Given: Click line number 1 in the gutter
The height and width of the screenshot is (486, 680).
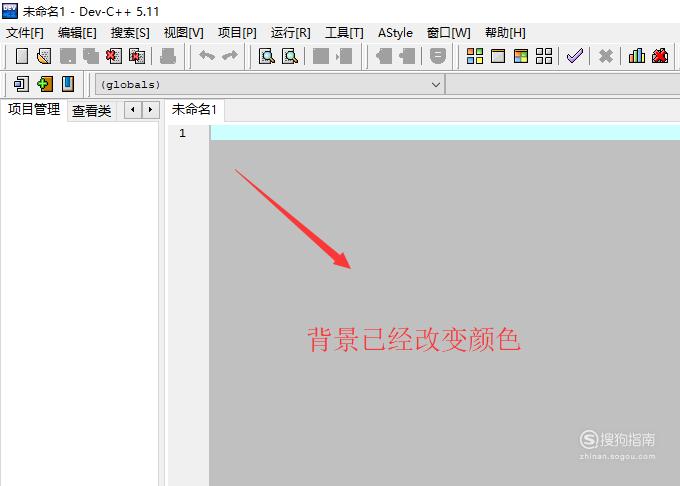Looking at the screenshot, I should click(x=182, y=133).
